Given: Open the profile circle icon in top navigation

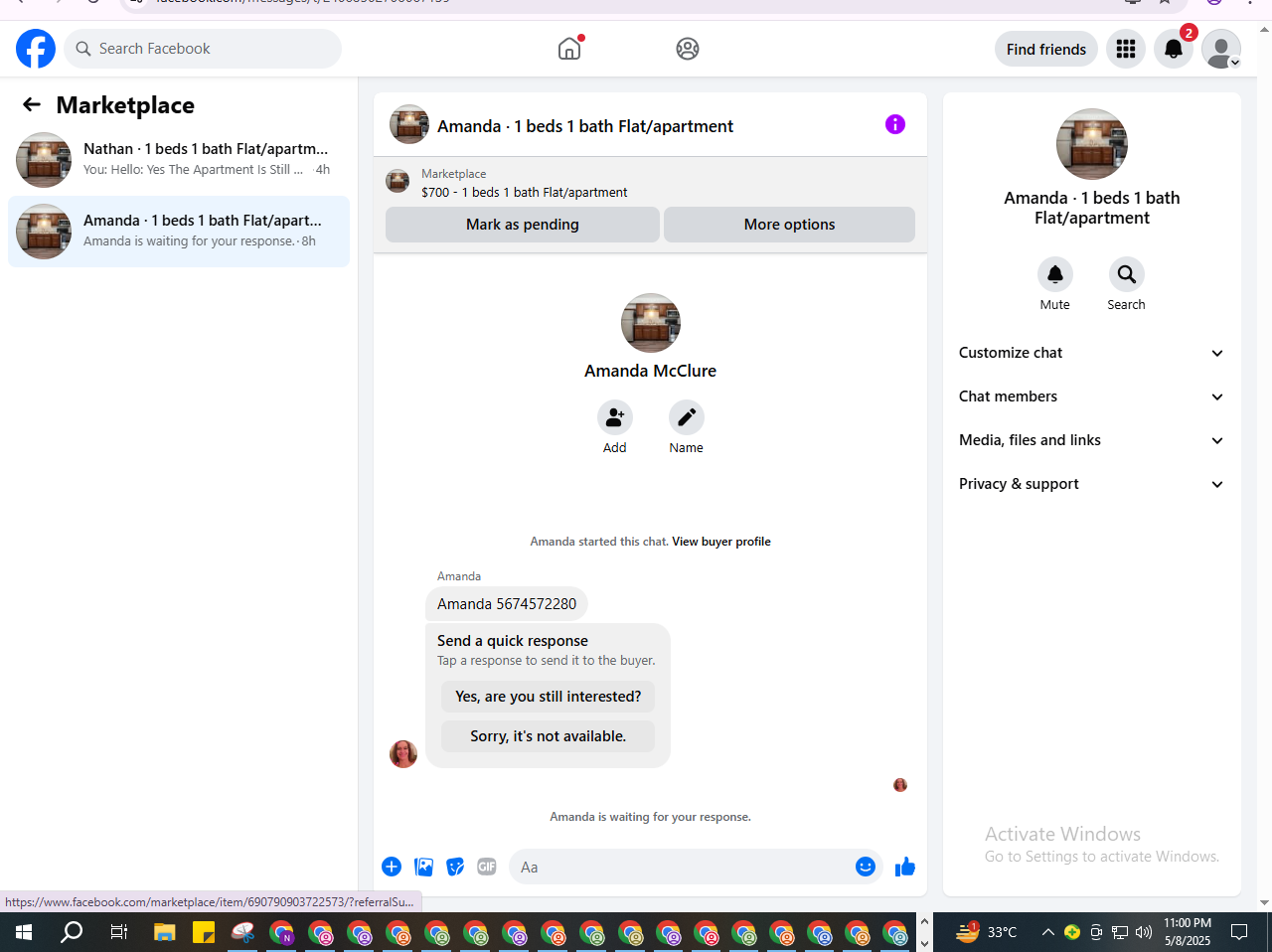Looking at the screenshot, I should [x=688, y=49].
